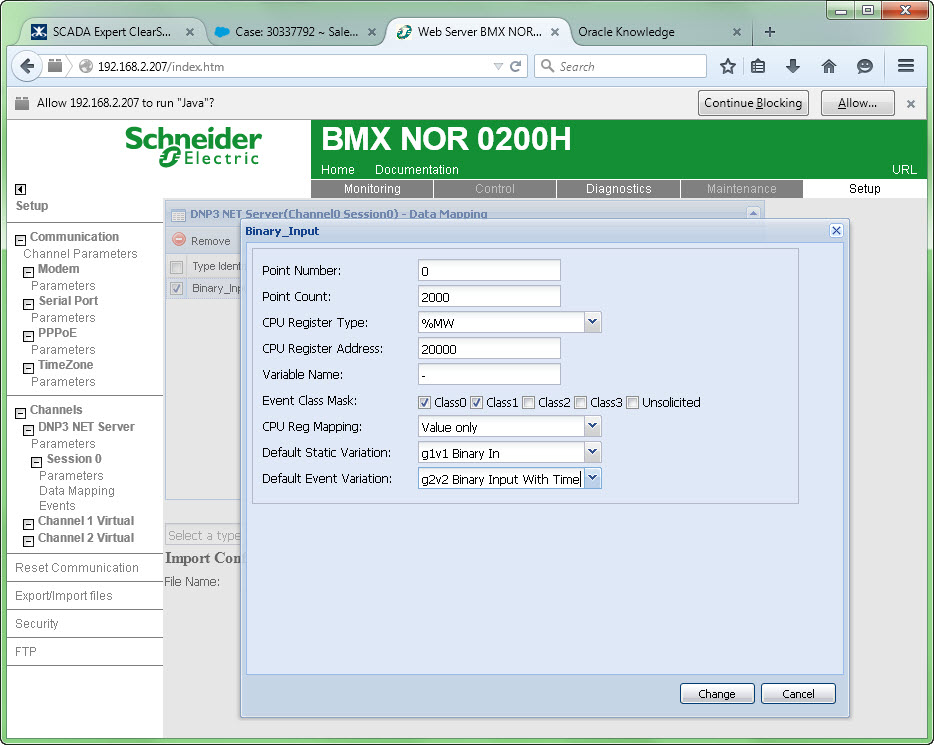Dismiss the Java permission notification bar
The width and height of the screenshot is (934, 745).
pos(911,104)
